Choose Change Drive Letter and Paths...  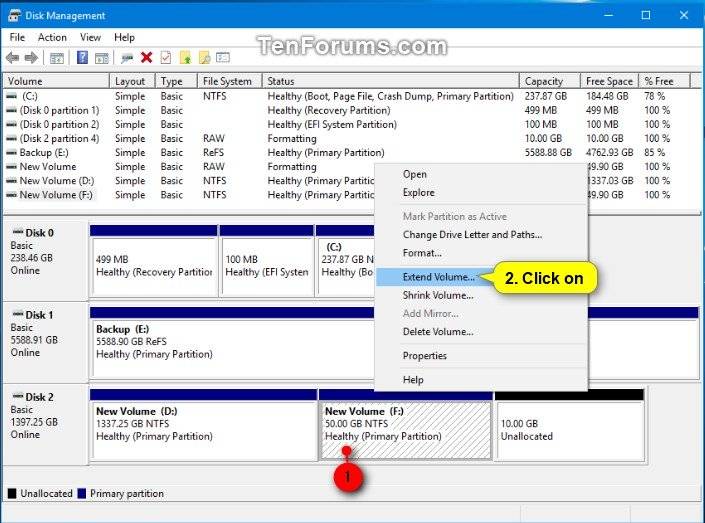(481, 235)
